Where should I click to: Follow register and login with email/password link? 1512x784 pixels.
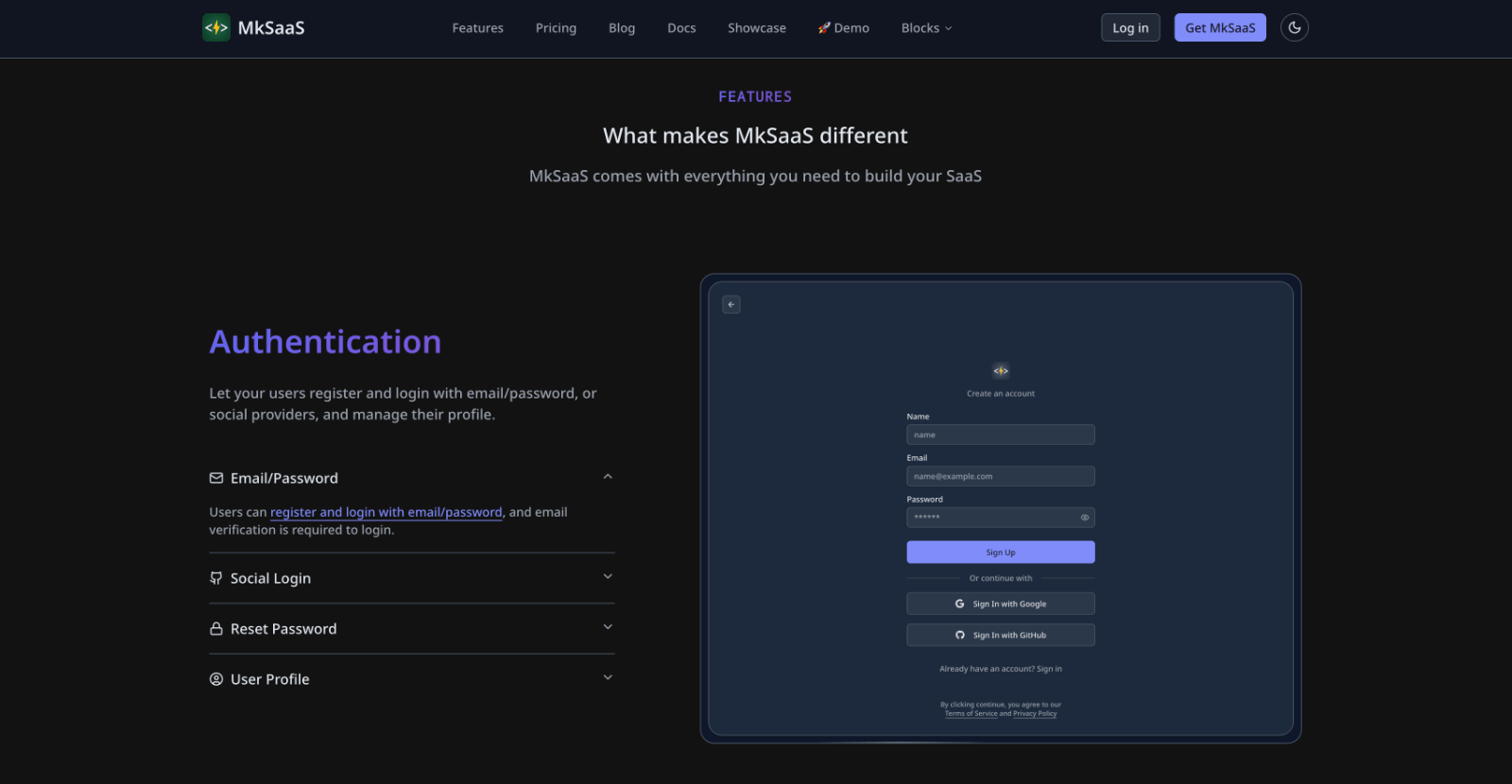tap(387, 512)
